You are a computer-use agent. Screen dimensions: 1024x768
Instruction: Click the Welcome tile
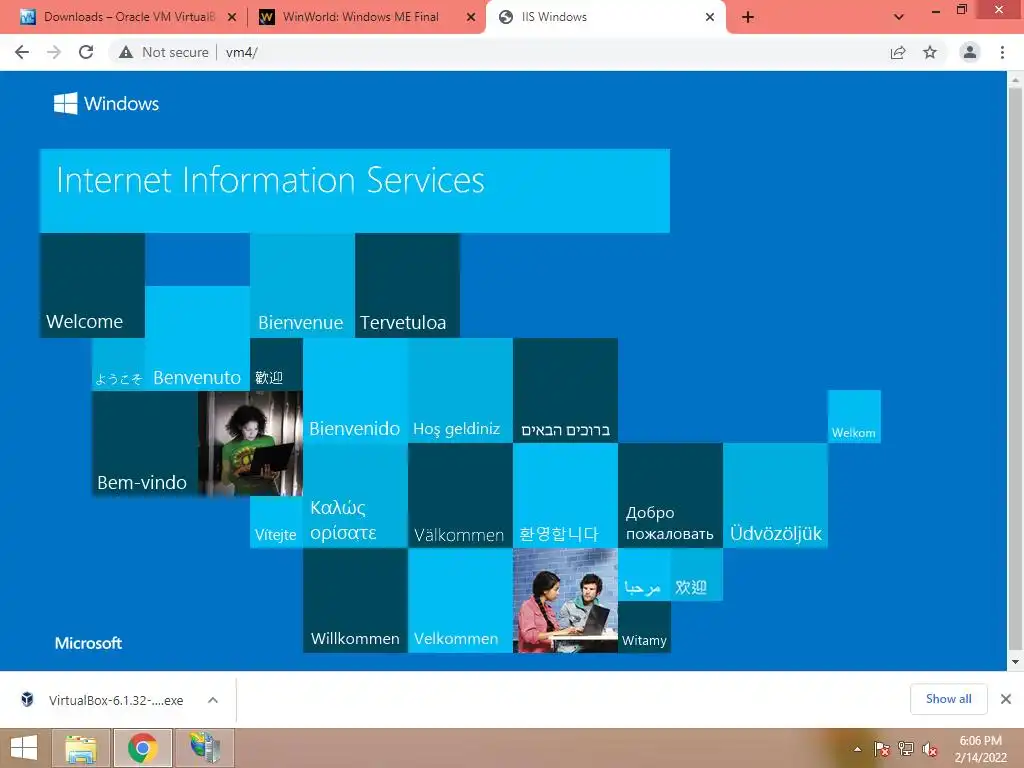(92, 285)
